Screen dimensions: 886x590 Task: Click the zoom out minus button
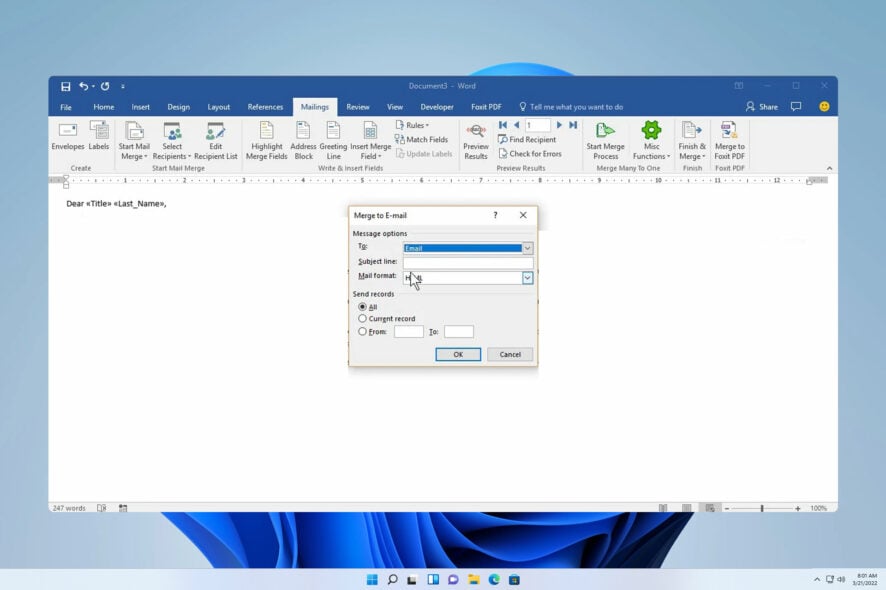pos(727,509)
